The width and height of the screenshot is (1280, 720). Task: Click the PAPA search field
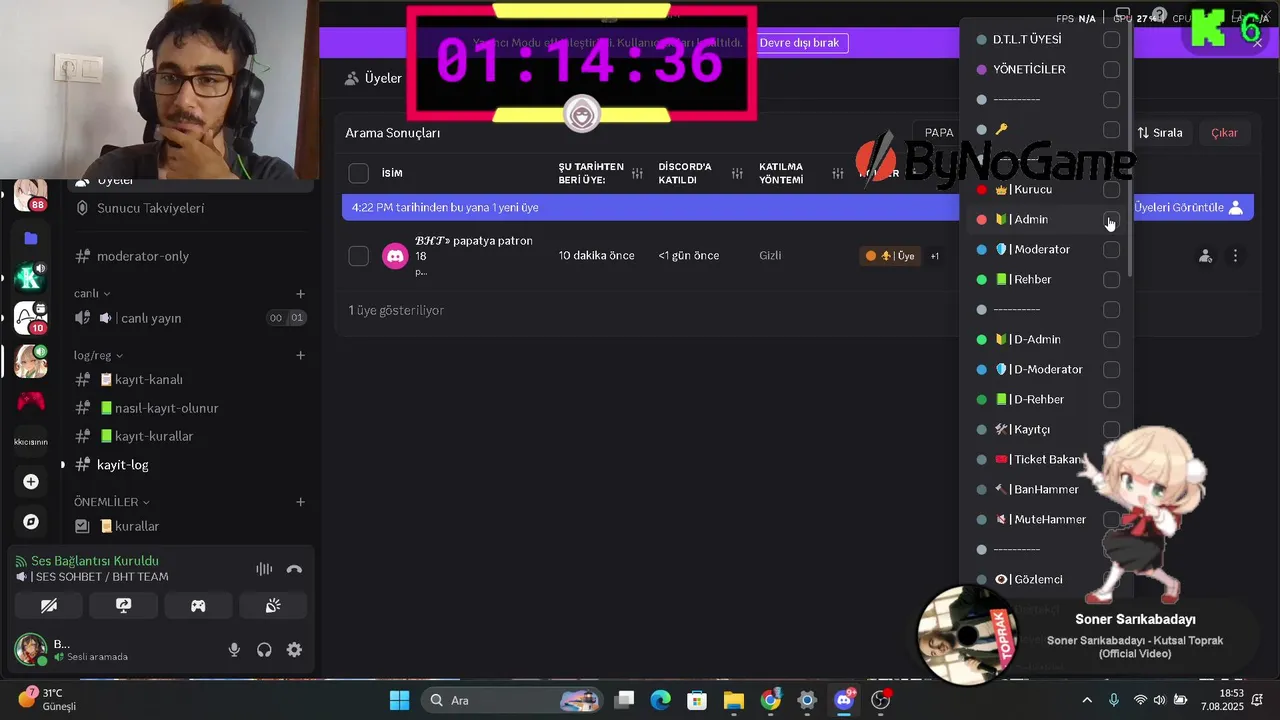(x=938, y=133)
